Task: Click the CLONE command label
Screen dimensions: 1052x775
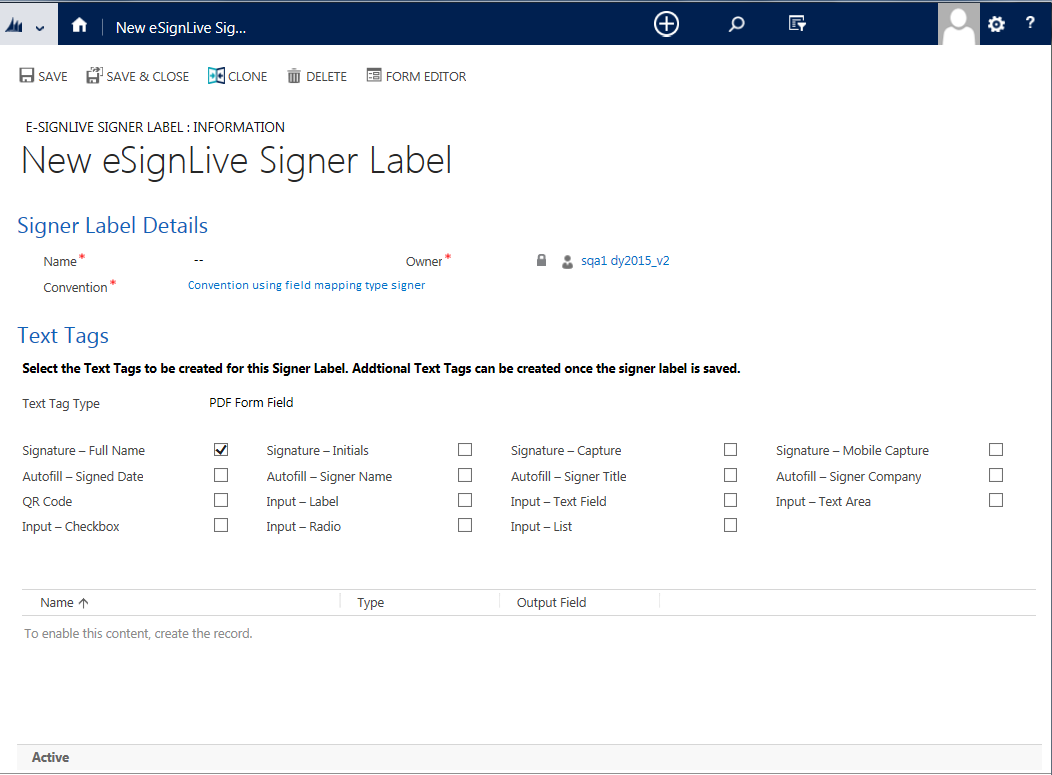Action: pos(248,76)
